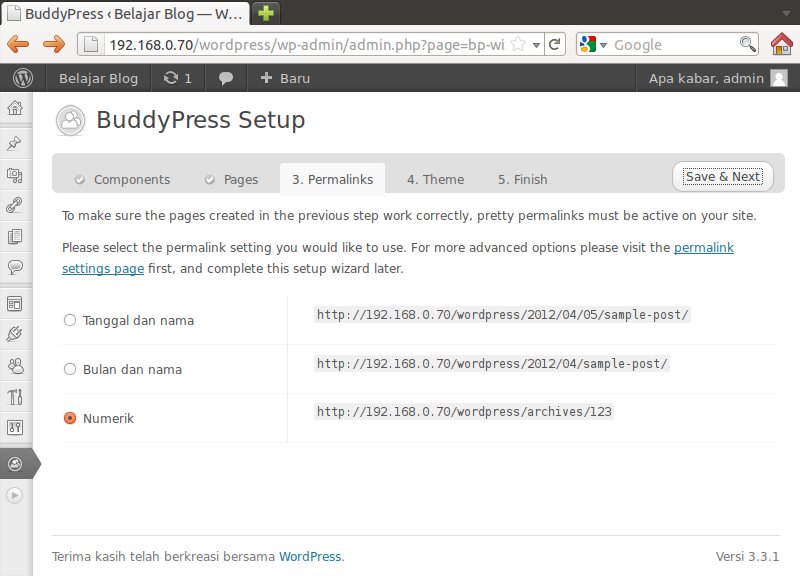
Task: Open the Users icon in the sidebar
Action: pyautogui.click(x=15, y=366)
